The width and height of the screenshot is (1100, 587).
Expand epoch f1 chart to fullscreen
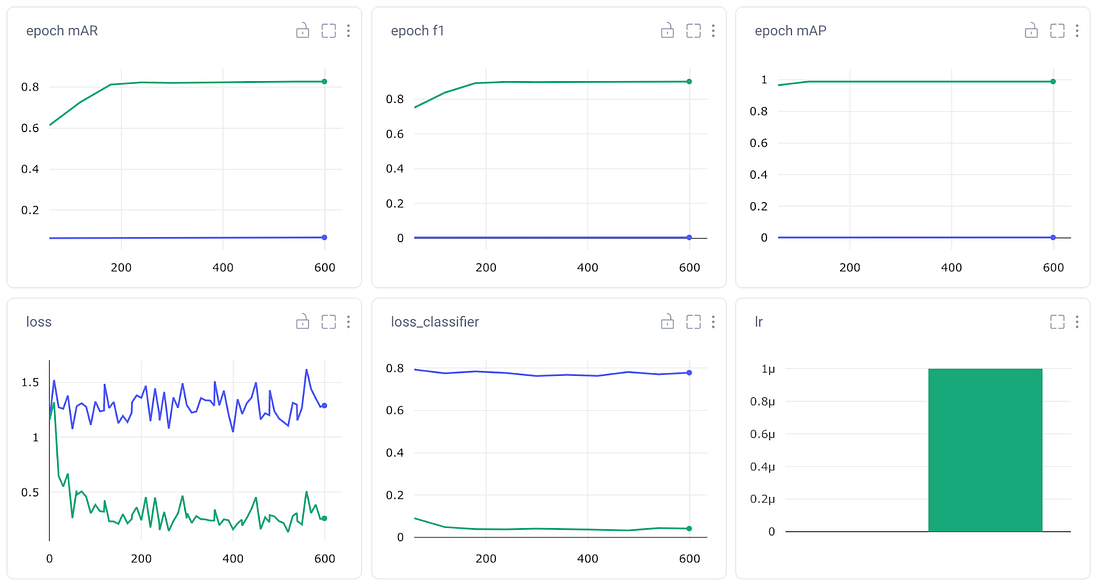693,31
